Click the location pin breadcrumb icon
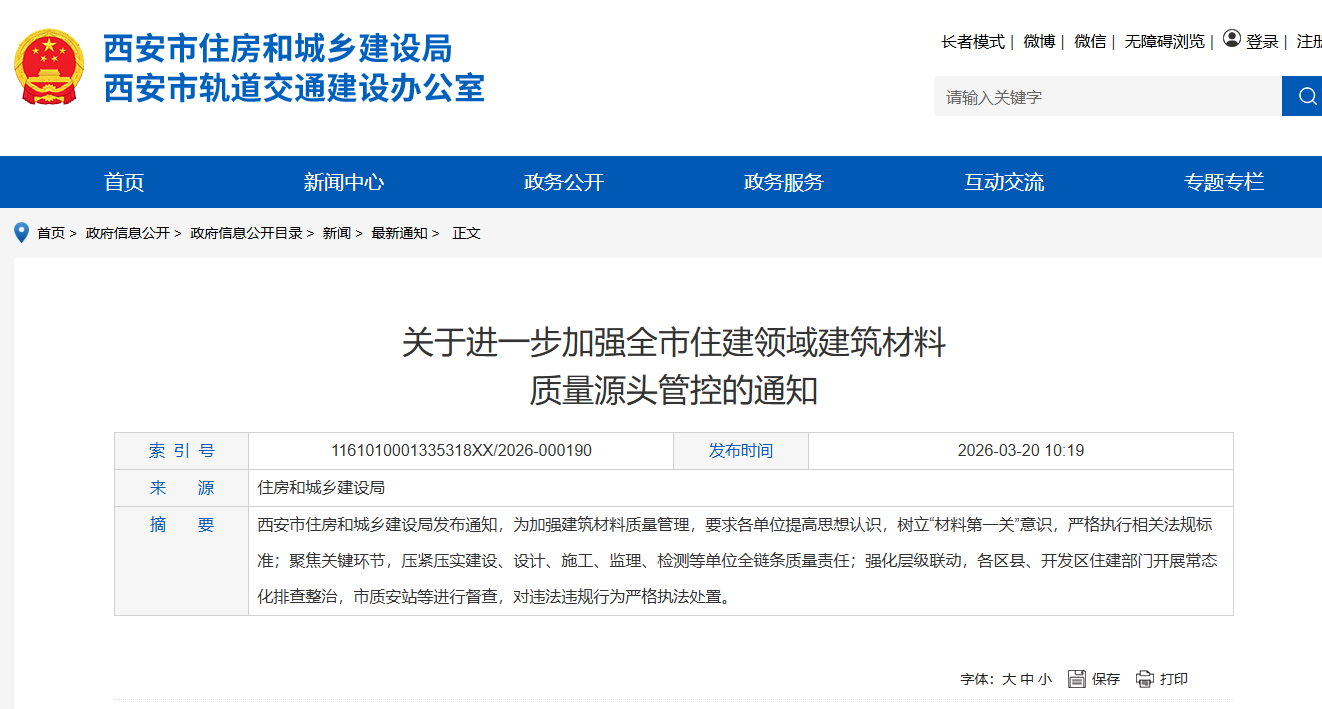The width and height of the screenshot is (1322, 709). tap(21, 233)
